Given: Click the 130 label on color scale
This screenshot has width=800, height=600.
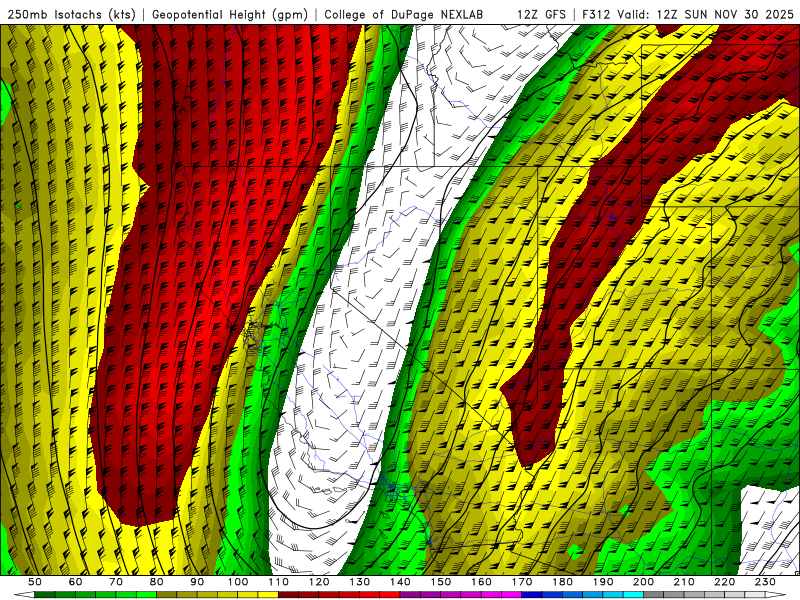Looking at the screenshot, I should tap(360, 582).
